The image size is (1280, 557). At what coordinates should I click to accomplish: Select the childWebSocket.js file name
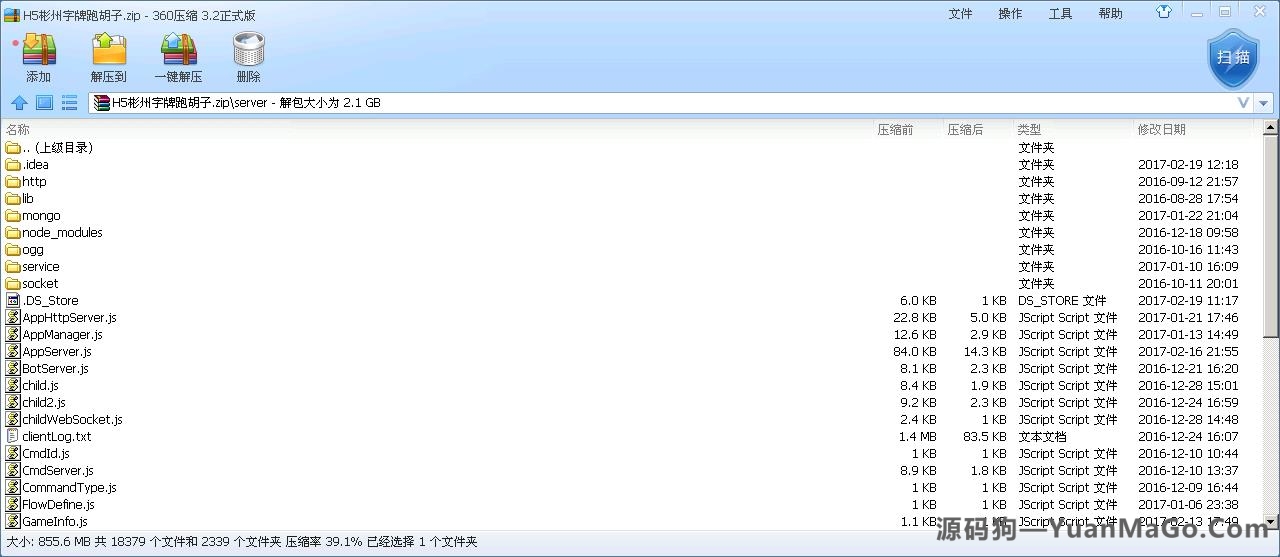coord(72,419)
